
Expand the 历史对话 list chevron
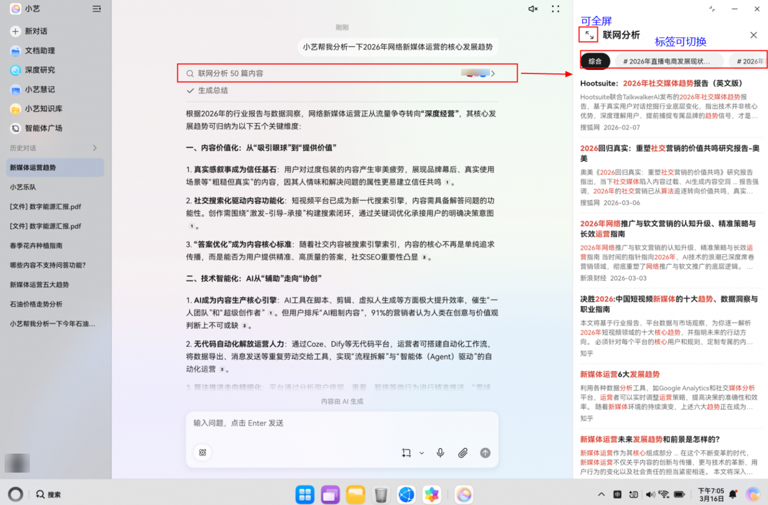click(x=95, y=148)
